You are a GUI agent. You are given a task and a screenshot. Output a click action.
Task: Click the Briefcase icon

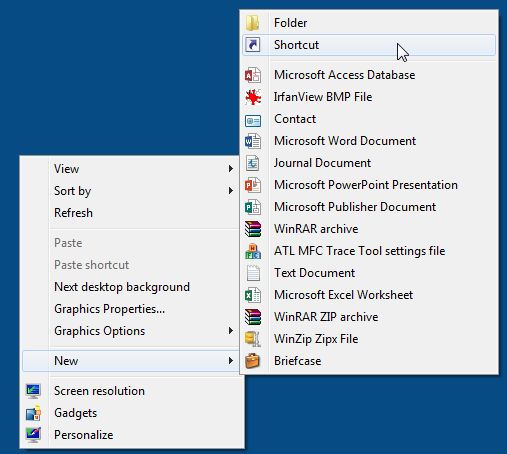(253, 361)
